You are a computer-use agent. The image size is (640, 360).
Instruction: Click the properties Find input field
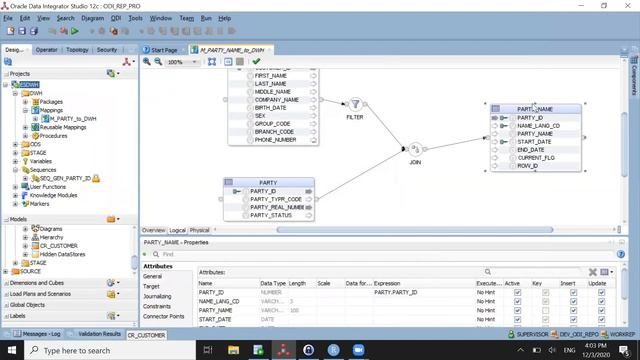tap(383, 254)
